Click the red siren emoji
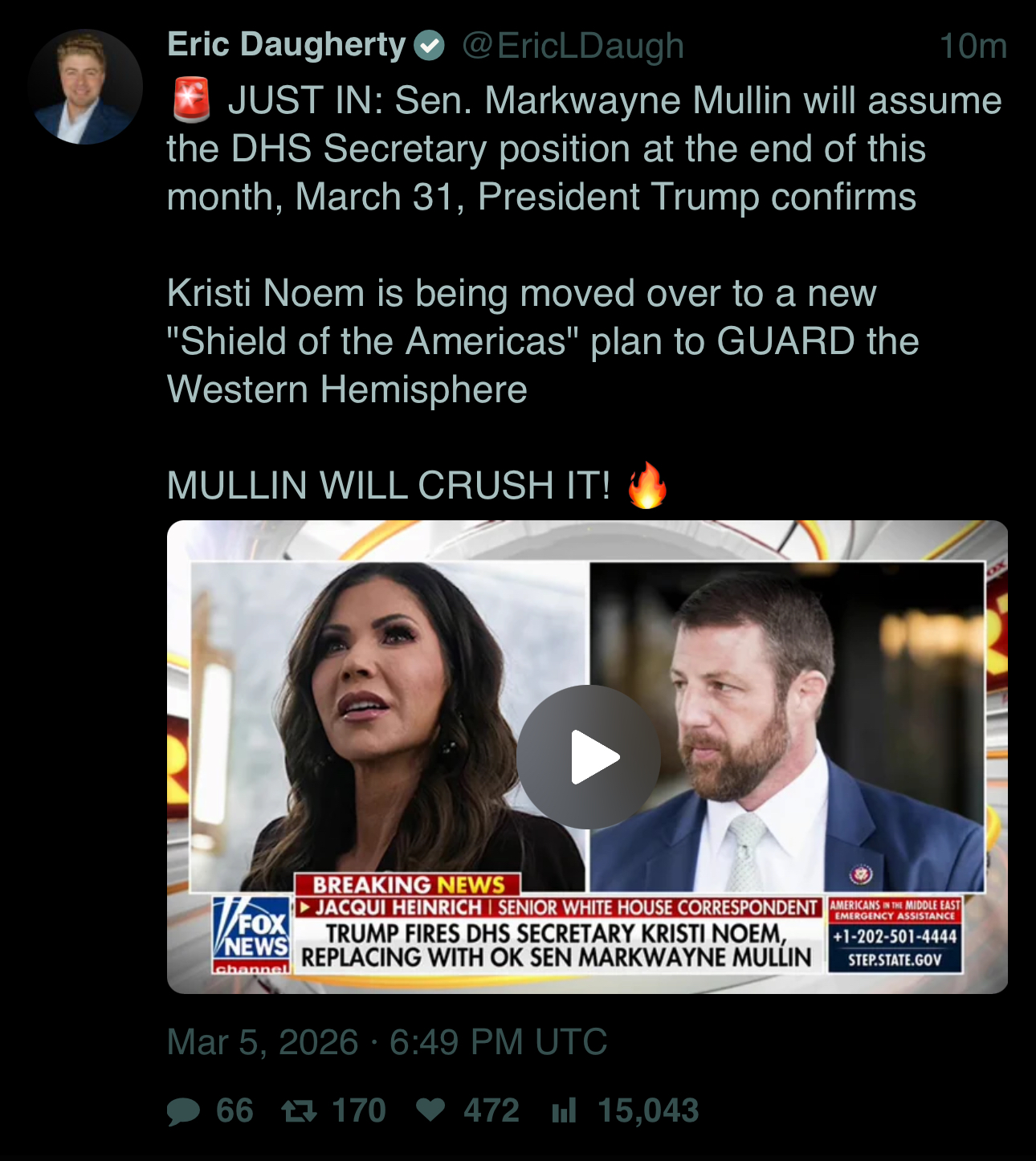This screenshot has width=1036, height=1161. point(191,100)
